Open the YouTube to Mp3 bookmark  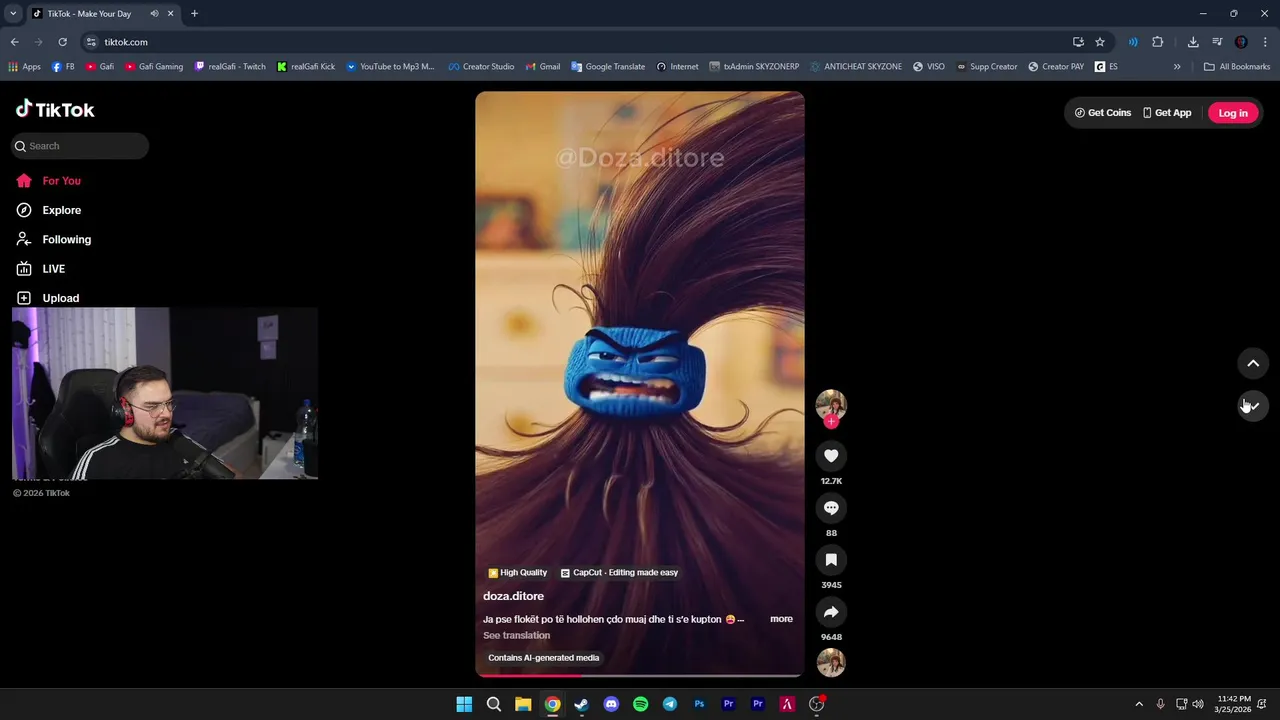(x=390, y=67)
